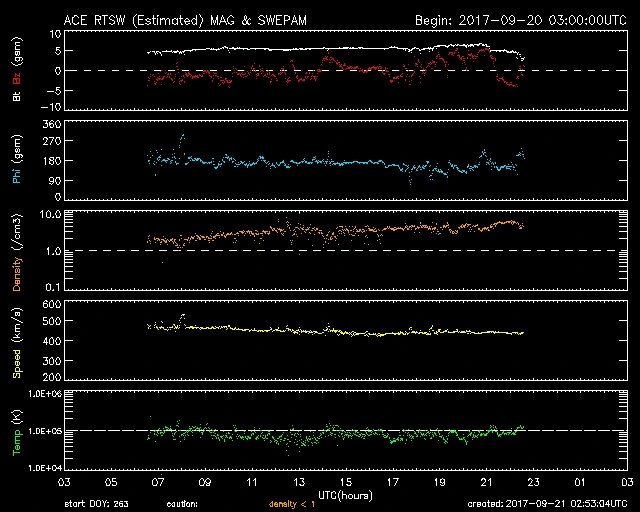Click the 'caution:' footer label
This screenshot has width=640, height=512.
[x=182, y=504]
